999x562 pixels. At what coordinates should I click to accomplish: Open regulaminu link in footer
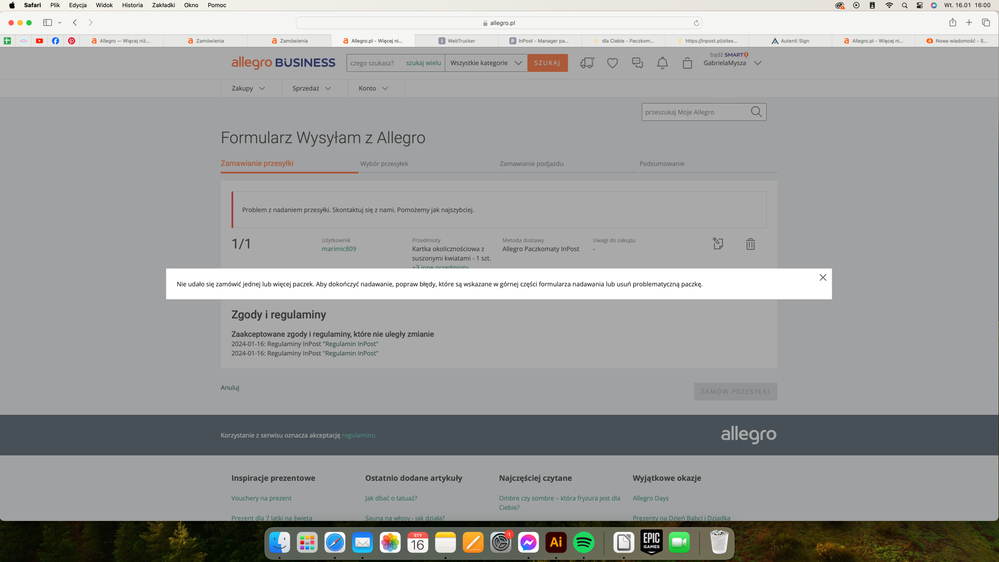(358, 435)
